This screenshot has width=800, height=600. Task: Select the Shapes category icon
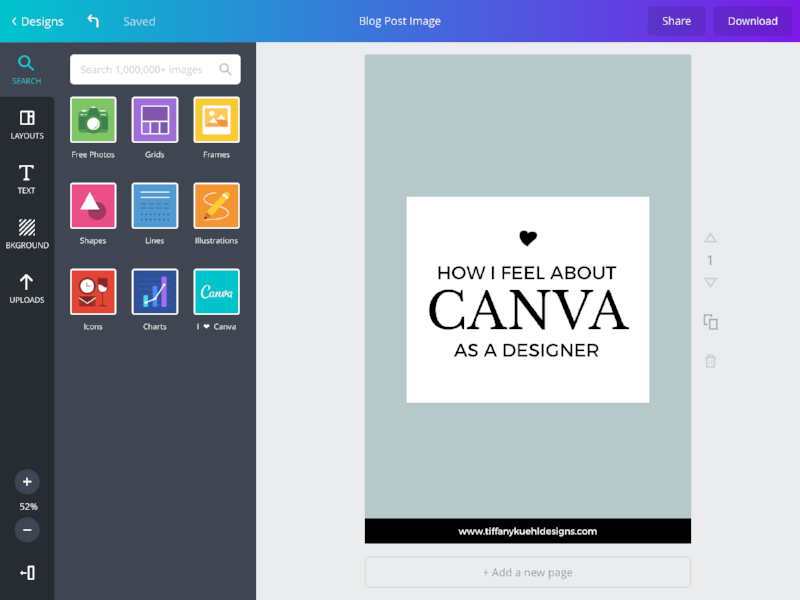(x=93, y=206)
